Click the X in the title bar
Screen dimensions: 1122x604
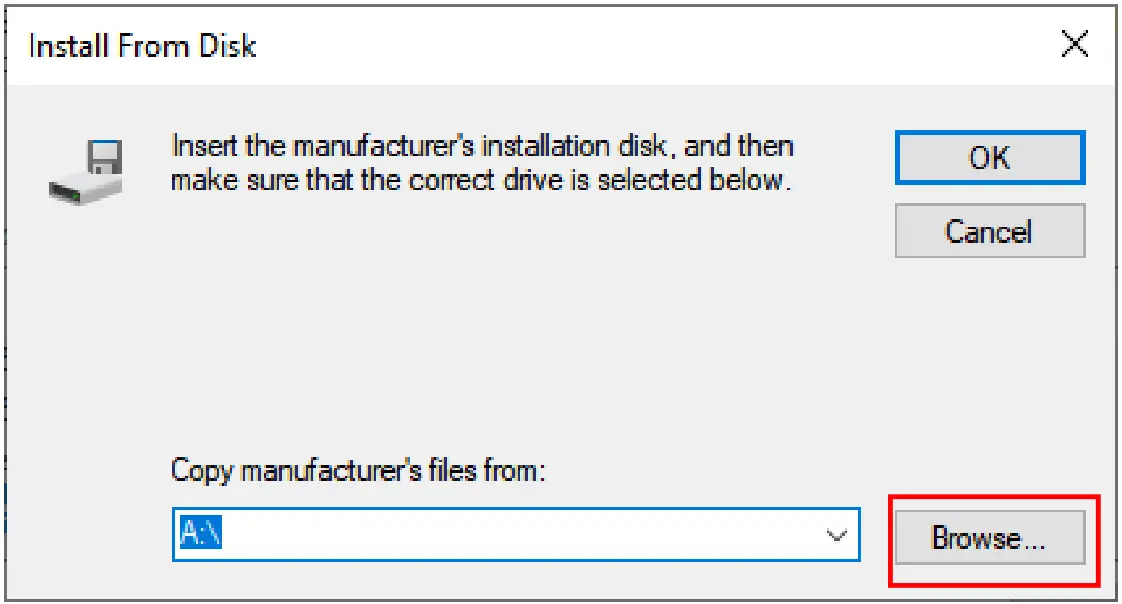click(1074, 45)
